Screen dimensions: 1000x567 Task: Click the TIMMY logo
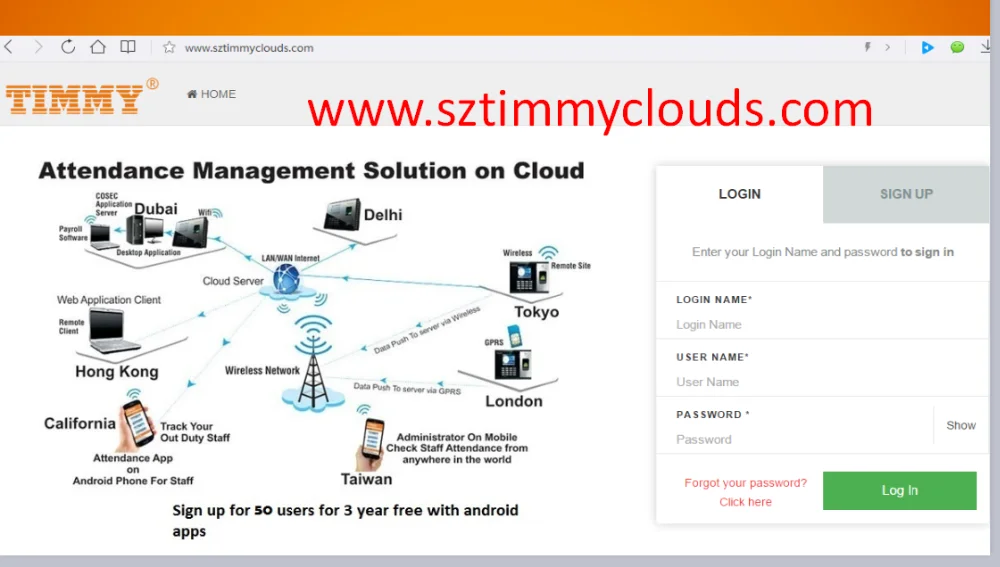pyautogui.click(x=82, y=97)
